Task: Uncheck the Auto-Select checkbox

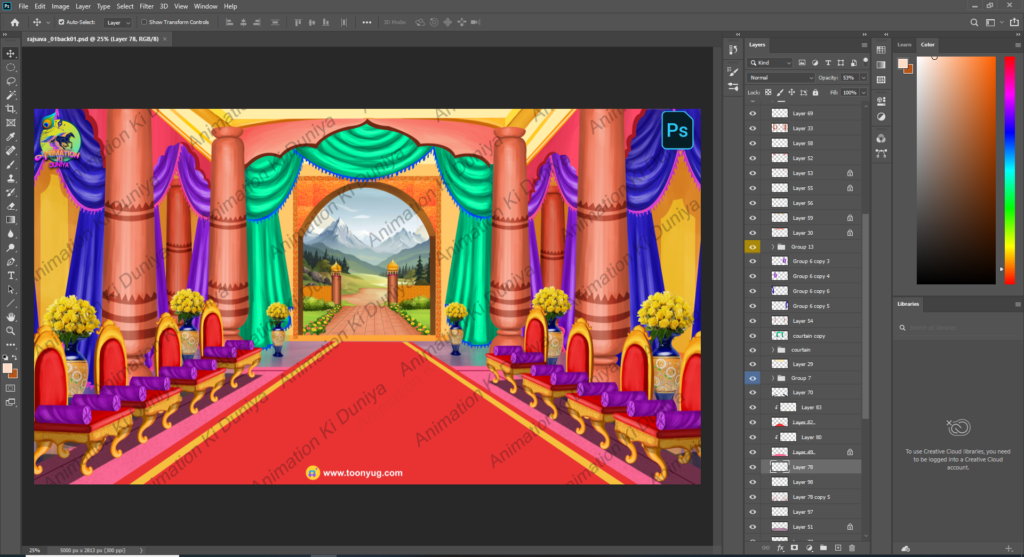Action: pyautogui.click(x=61, y=21)
